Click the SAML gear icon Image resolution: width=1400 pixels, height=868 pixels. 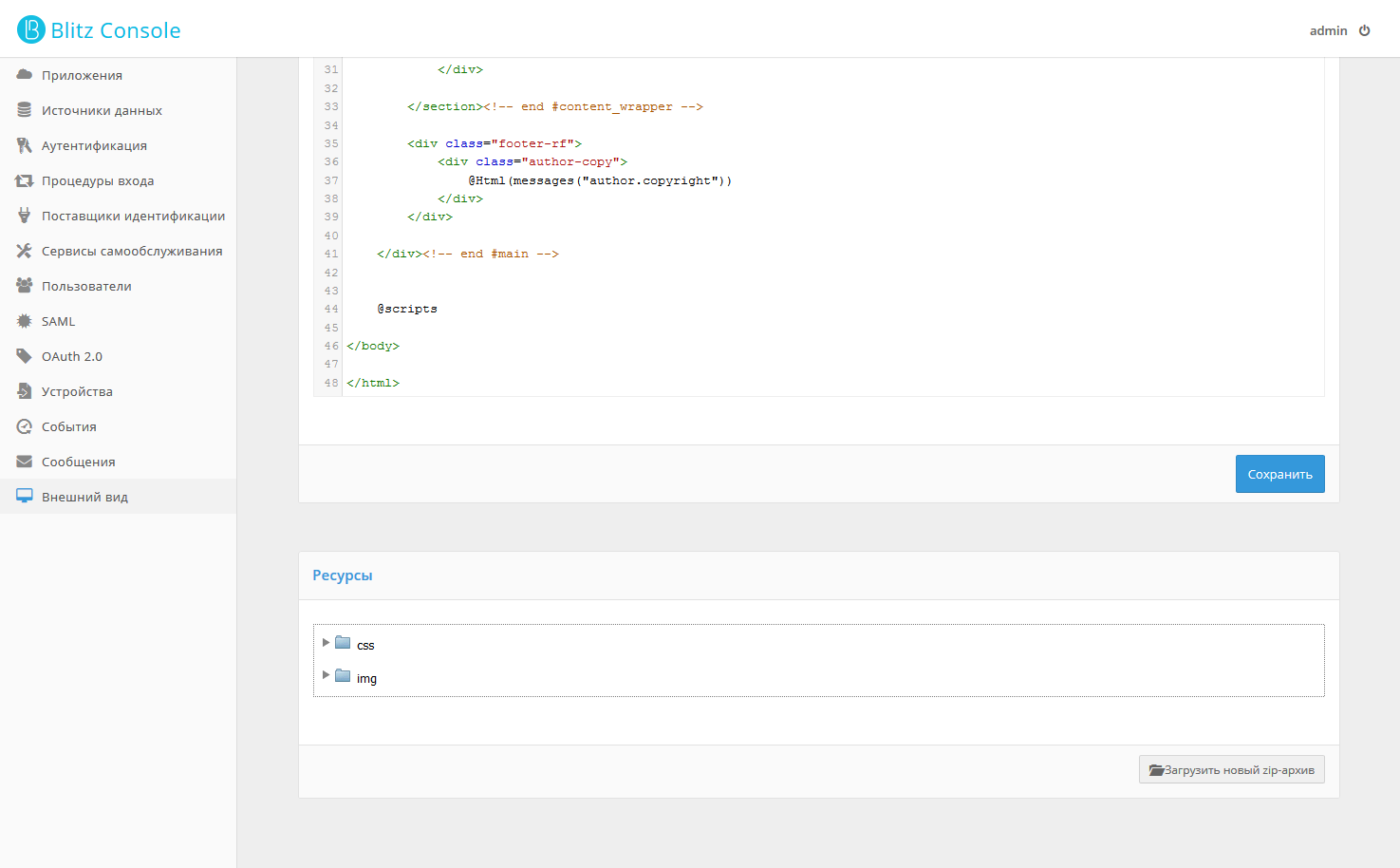point(25,320)
